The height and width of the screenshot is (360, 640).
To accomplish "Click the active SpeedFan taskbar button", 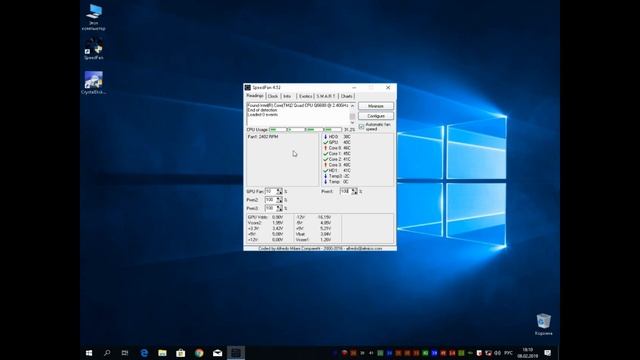I will pos(236,353).
